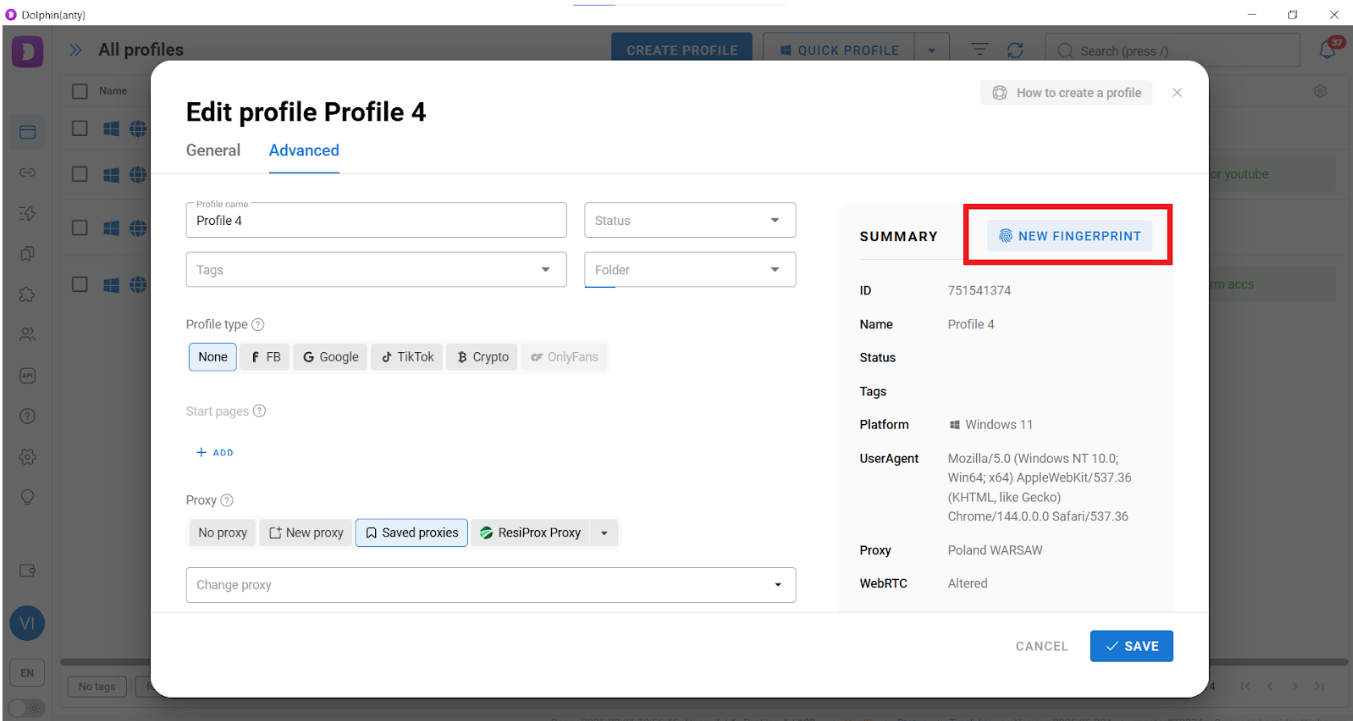This screenshot has height=721, width=1353.
Task: Open the extensions puzzle icon in sidebar
Action: (28, 295)
